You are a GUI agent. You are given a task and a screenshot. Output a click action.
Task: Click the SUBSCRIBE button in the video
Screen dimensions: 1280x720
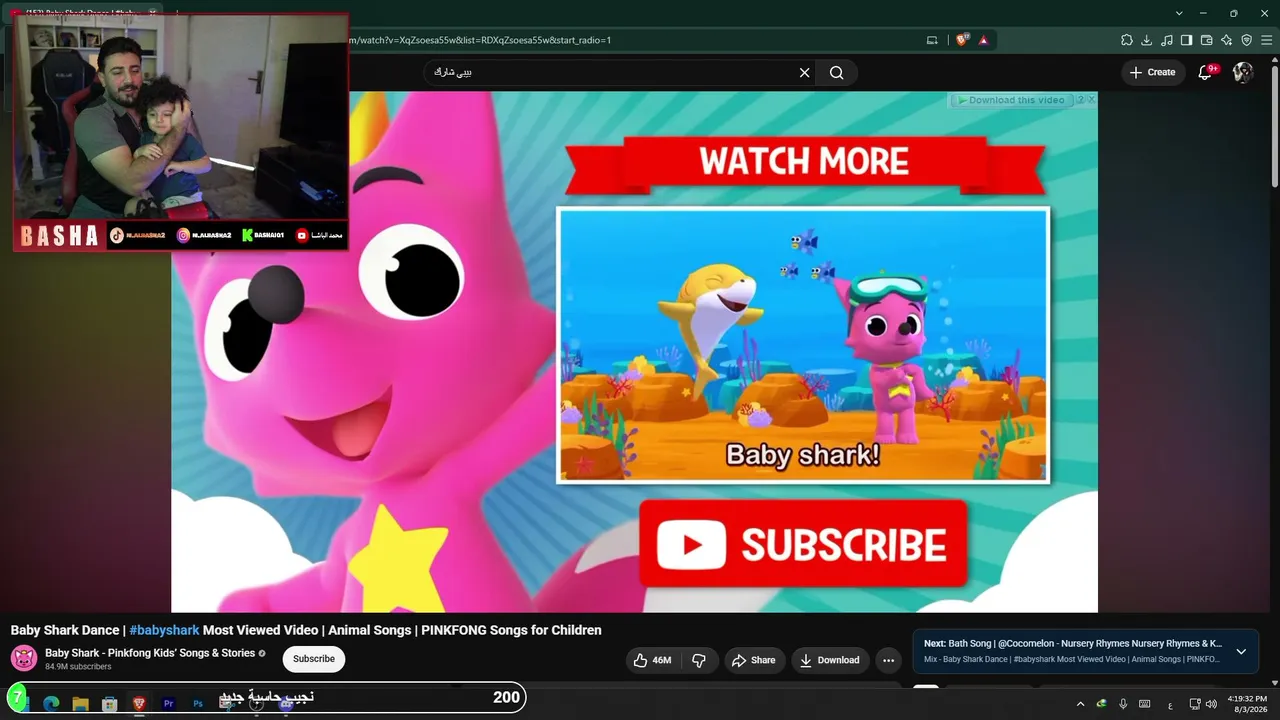[804, 545]
